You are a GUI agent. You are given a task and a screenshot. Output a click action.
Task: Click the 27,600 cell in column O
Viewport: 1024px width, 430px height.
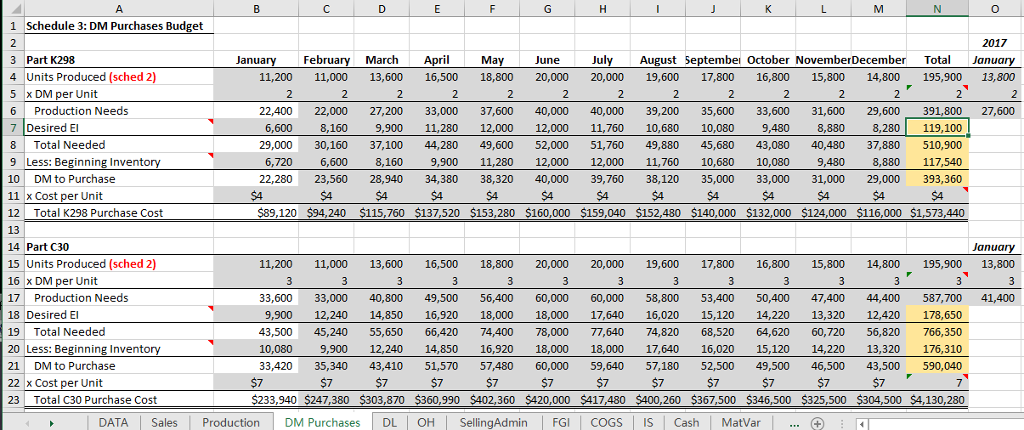(995, 110)
